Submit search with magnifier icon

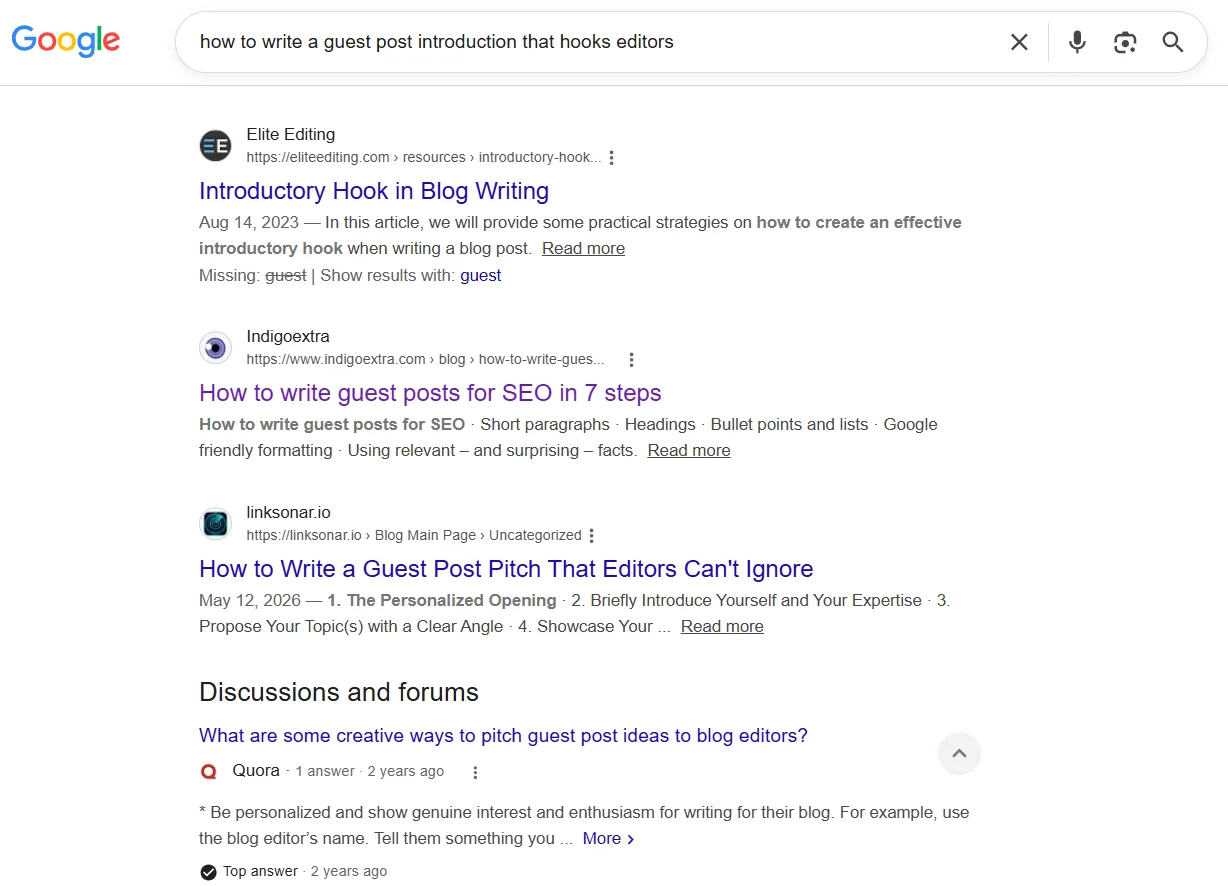tap(1173, 42)
